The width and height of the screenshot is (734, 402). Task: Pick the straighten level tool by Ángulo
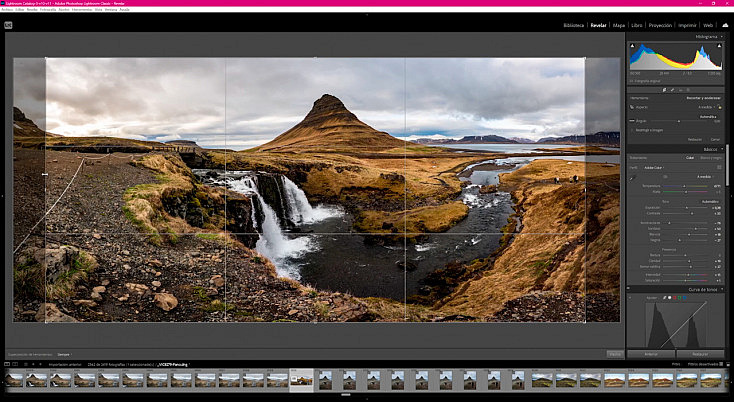[632, 121]
